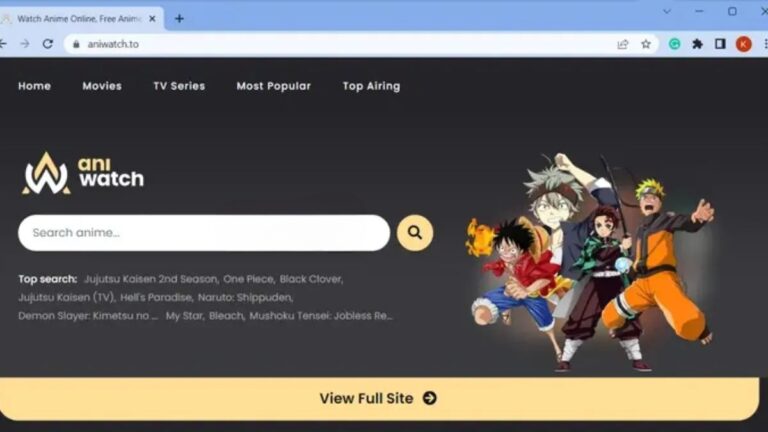Screen dimensions: 768x432
Task: Select the Watch Anime Online browser tab
Action: 78,19
